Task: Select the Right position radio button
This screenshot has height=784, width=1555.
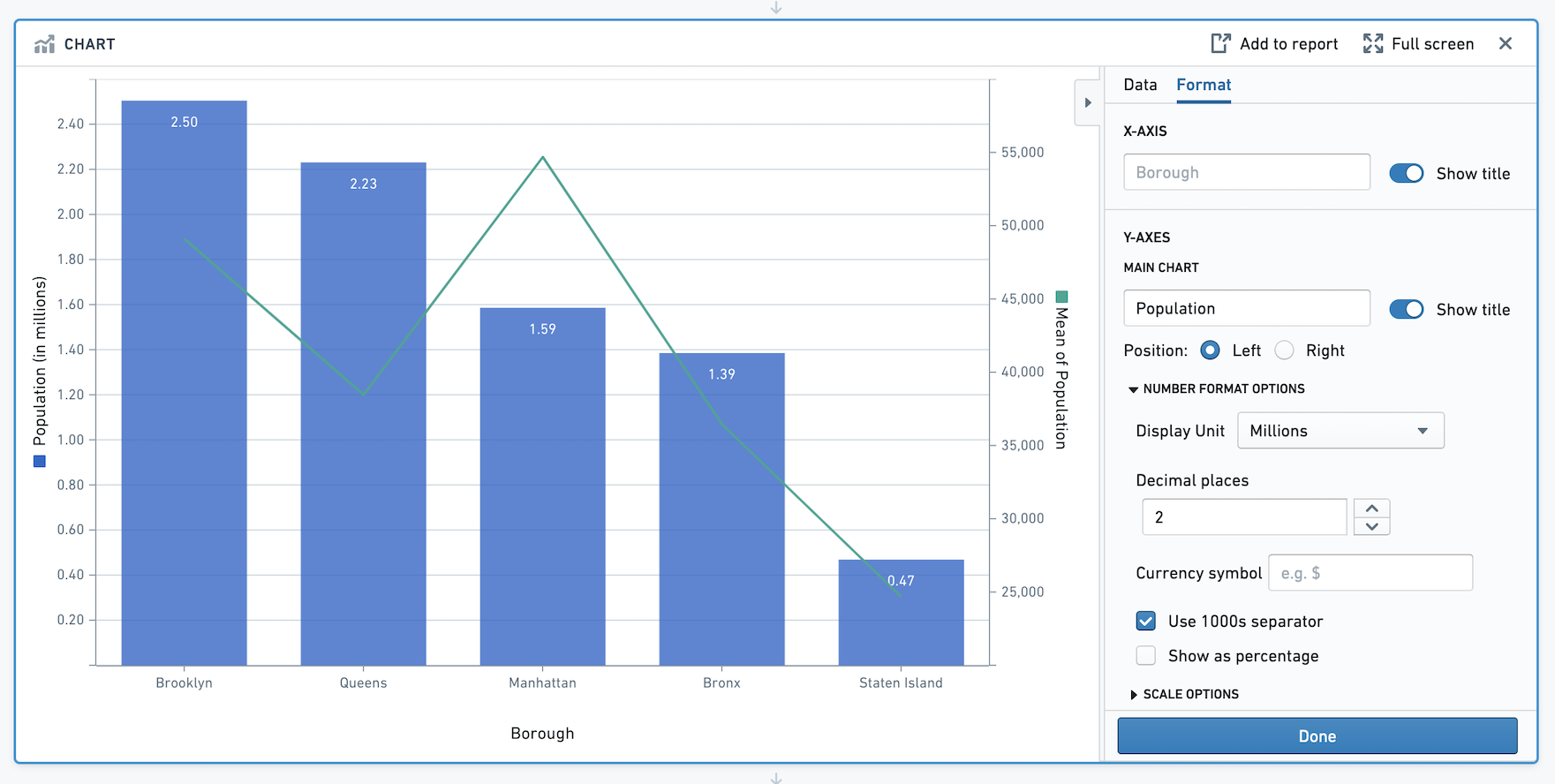Action: pyautogui.click(x=1284, y=351)
